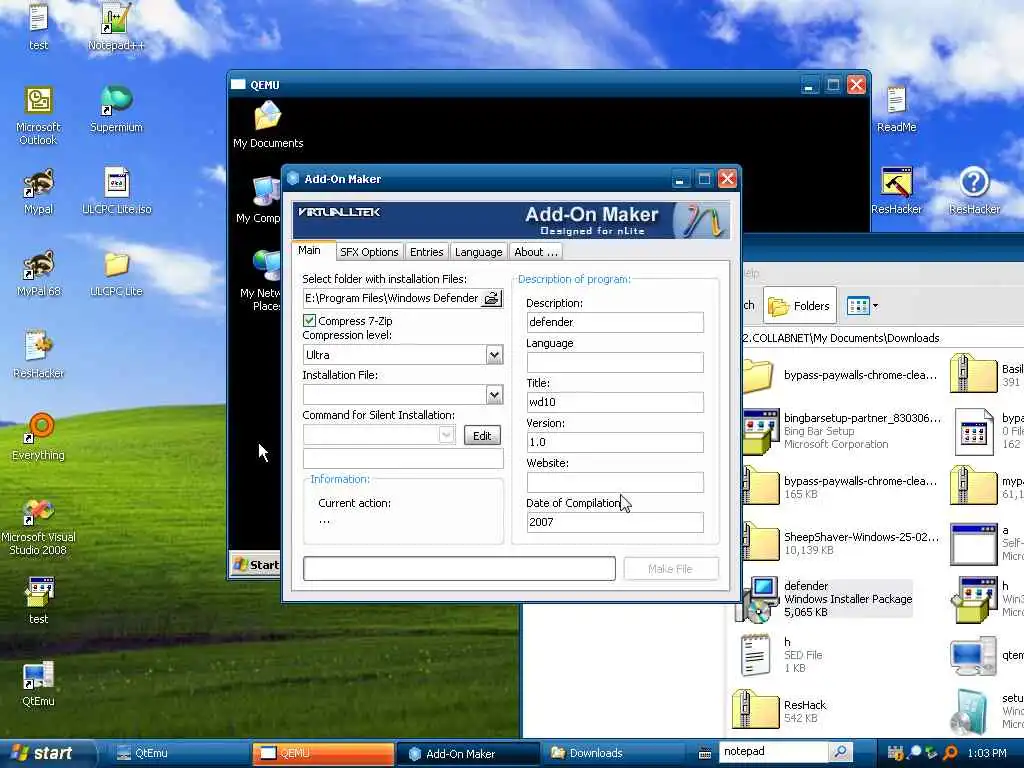Click Start button inside QEMU window
1024x768 pixels.
257,565
